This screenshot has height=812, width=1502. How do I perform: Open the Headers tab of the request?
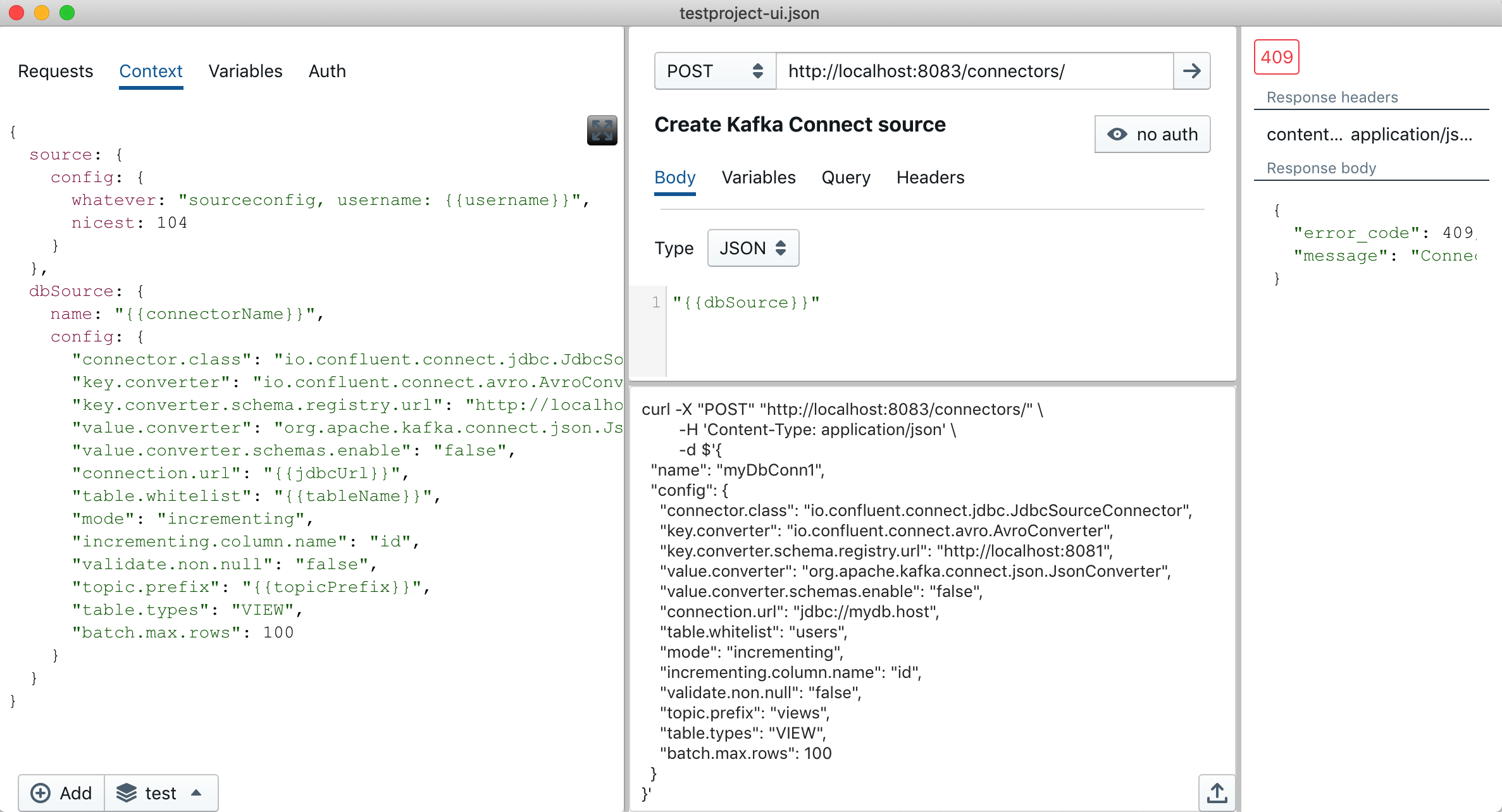(x=930, y=178)
